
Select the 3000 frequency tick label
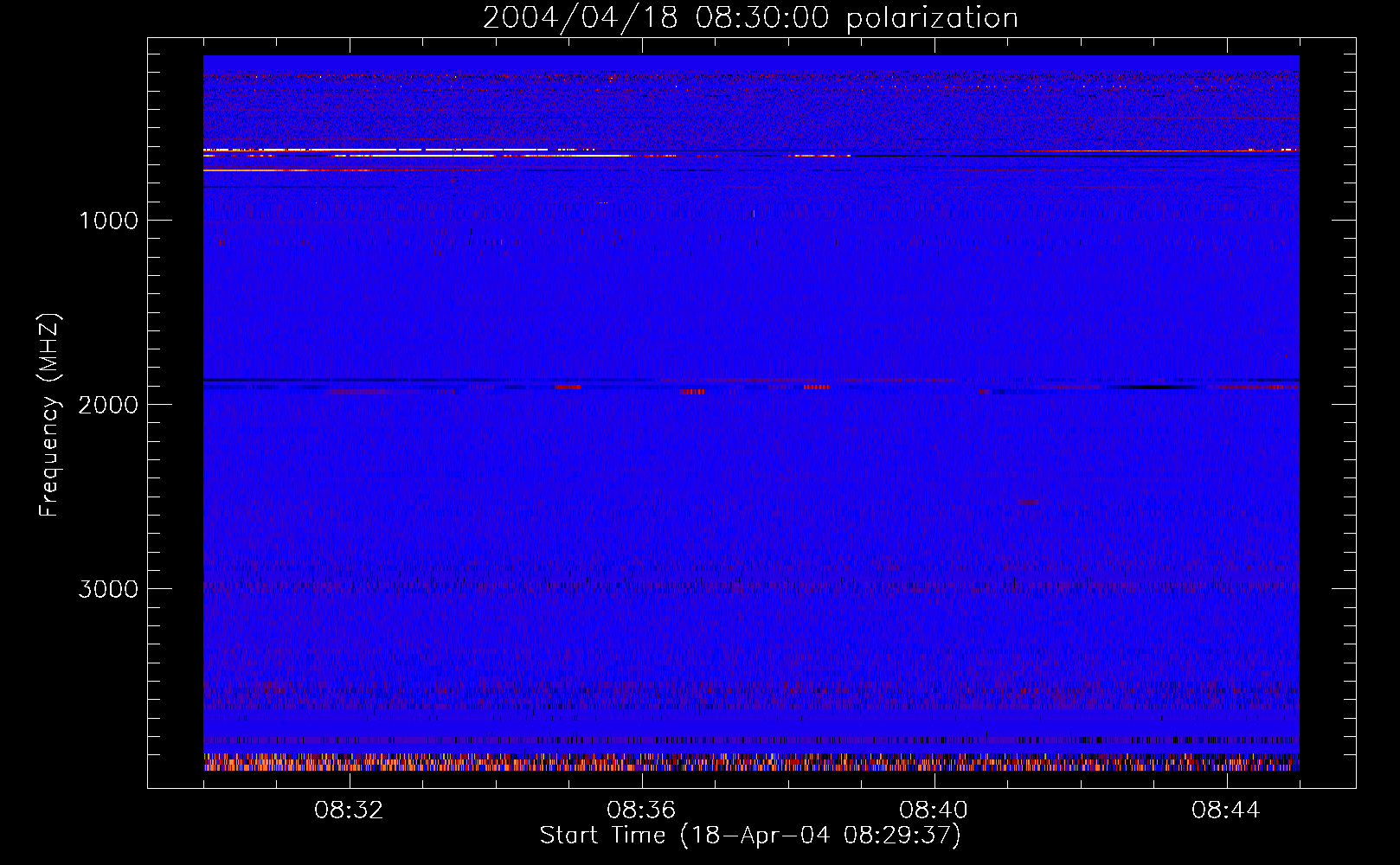[108, 589]
